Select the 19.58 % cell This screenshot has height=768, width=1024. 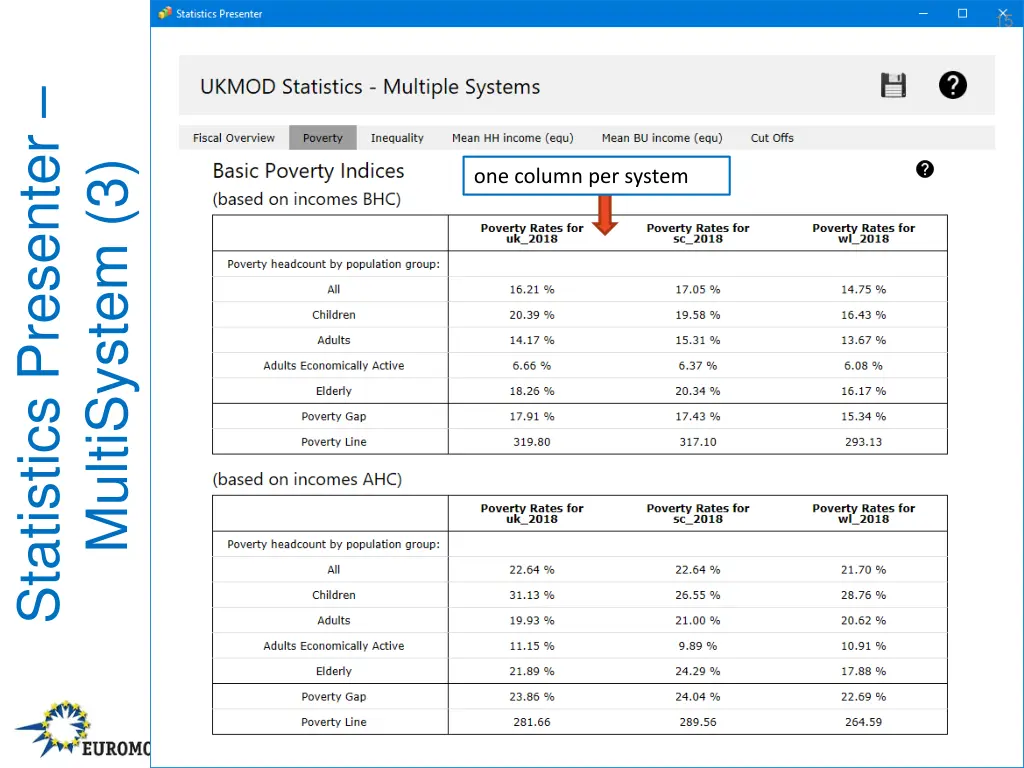pos(697,315)
